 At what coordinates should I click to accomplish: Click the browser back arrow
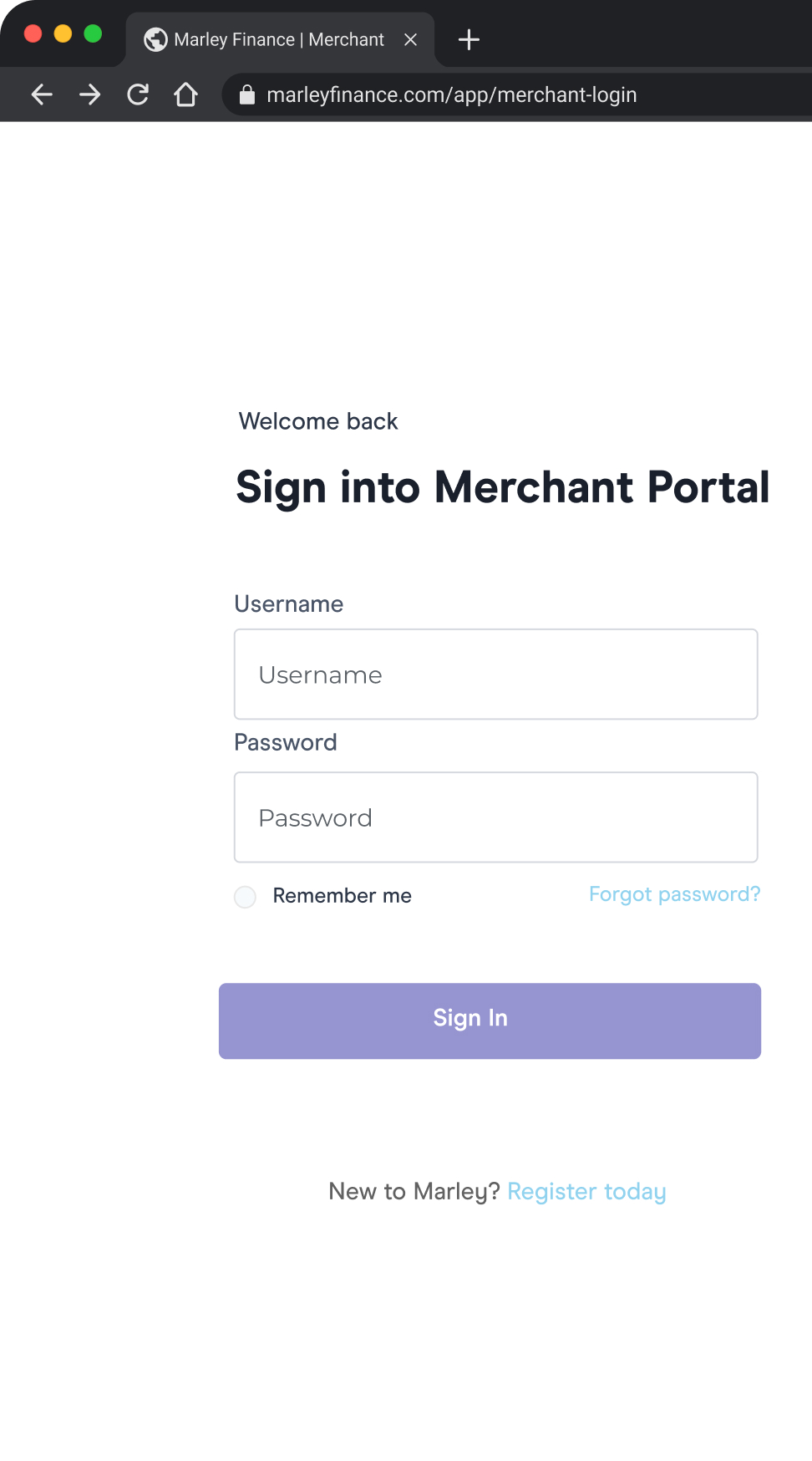[41, 94]
